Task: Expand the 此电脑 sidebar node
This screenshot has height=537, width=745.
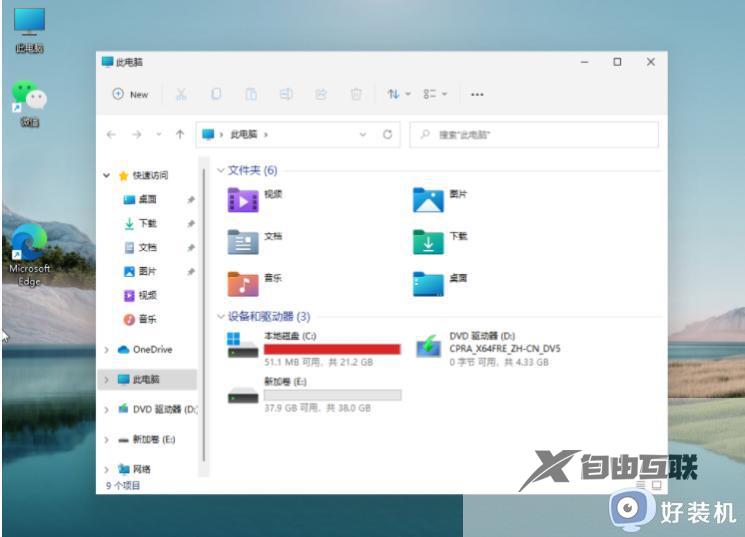Action: [106, 380]
